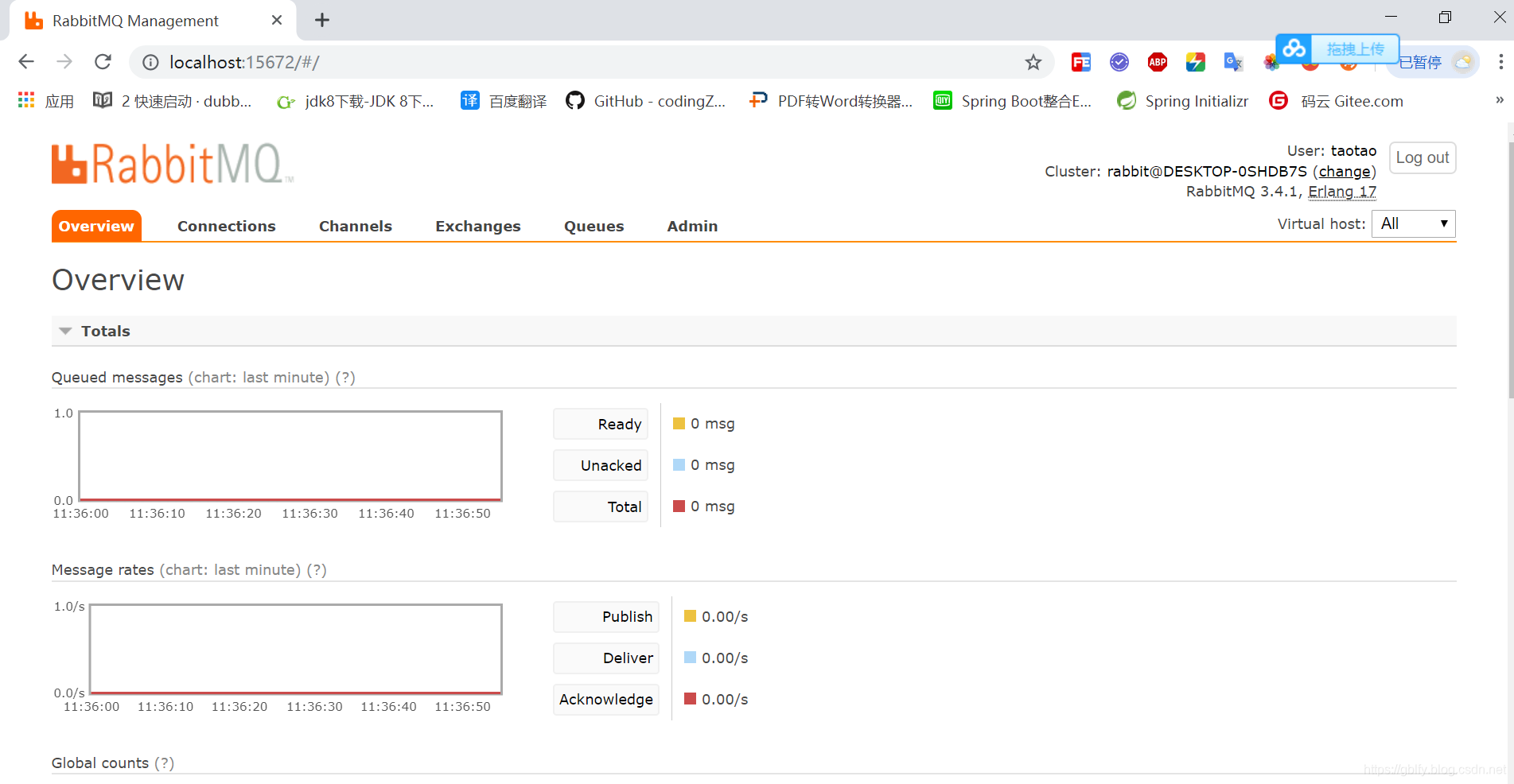
Task: Click the Erlang 17 version link
Action: pyautogui.click(x=1342, y=192)
